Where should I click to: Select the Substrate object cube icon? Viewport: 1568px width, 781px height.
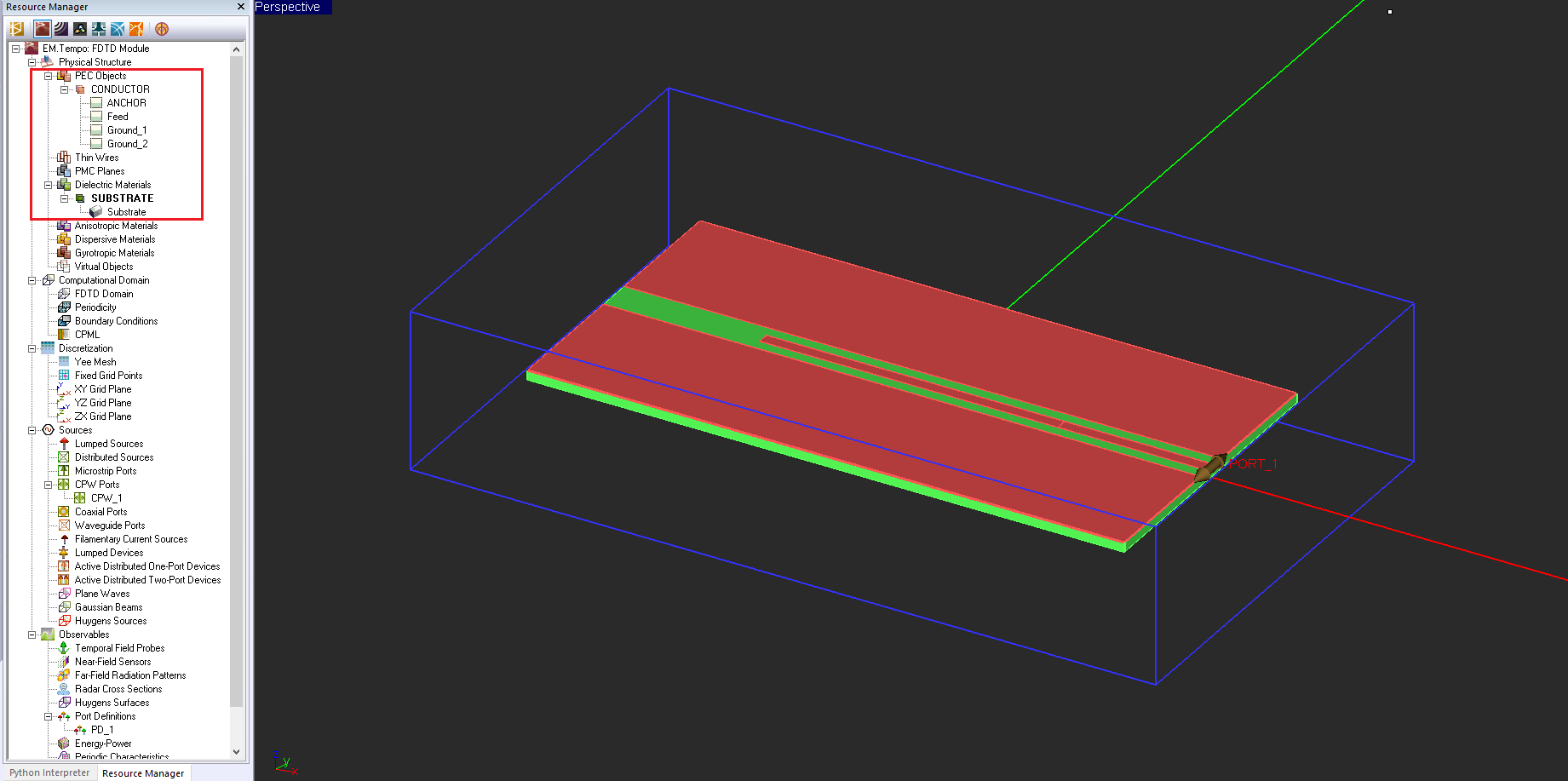point(96,212)
